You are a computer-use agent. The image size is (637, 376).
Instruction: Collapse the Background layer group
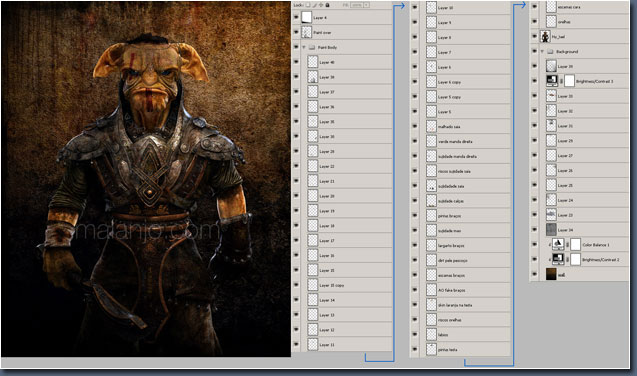tap(542, 52)
